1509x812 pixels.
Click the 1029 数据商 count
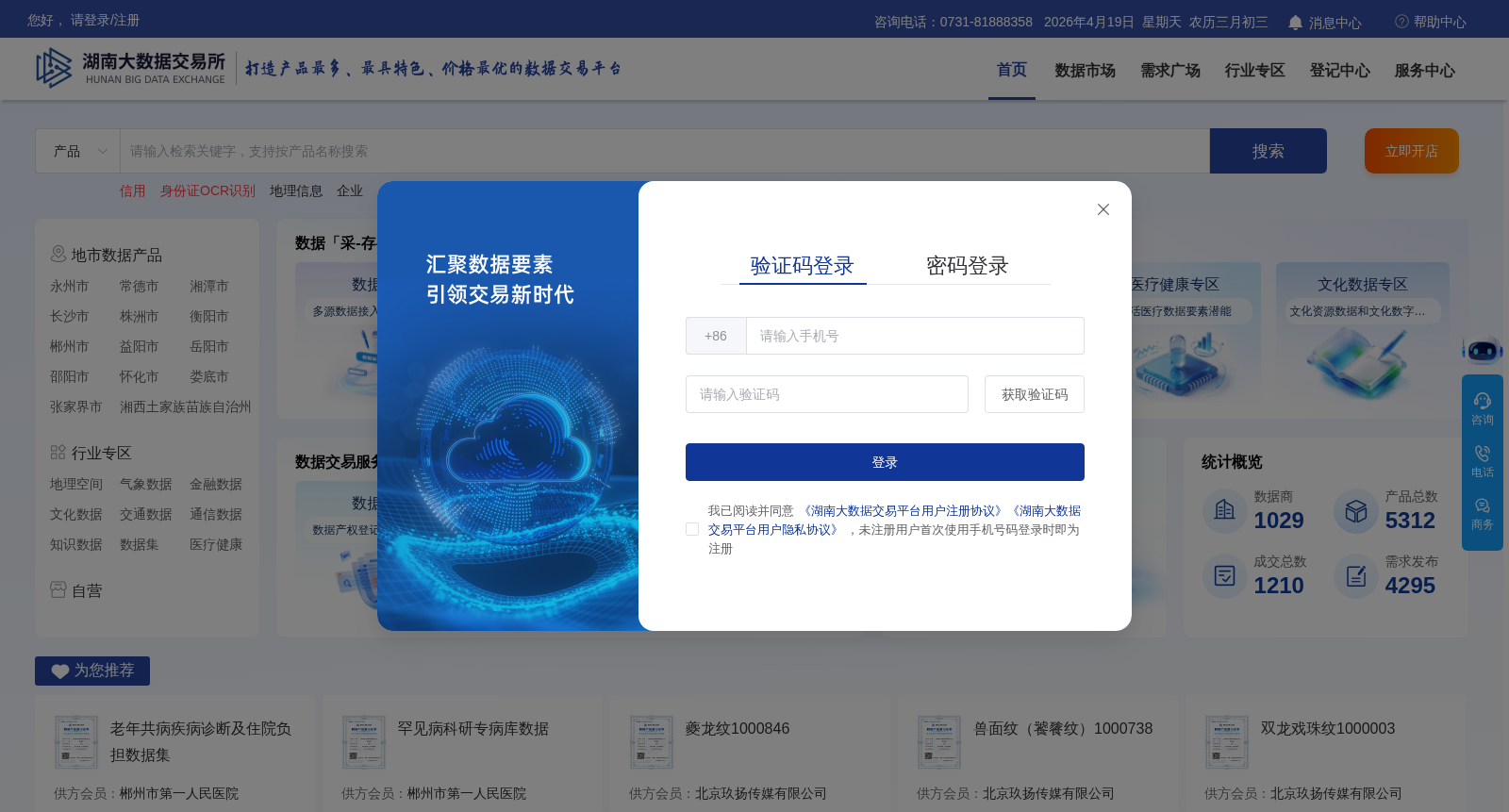1279,521
